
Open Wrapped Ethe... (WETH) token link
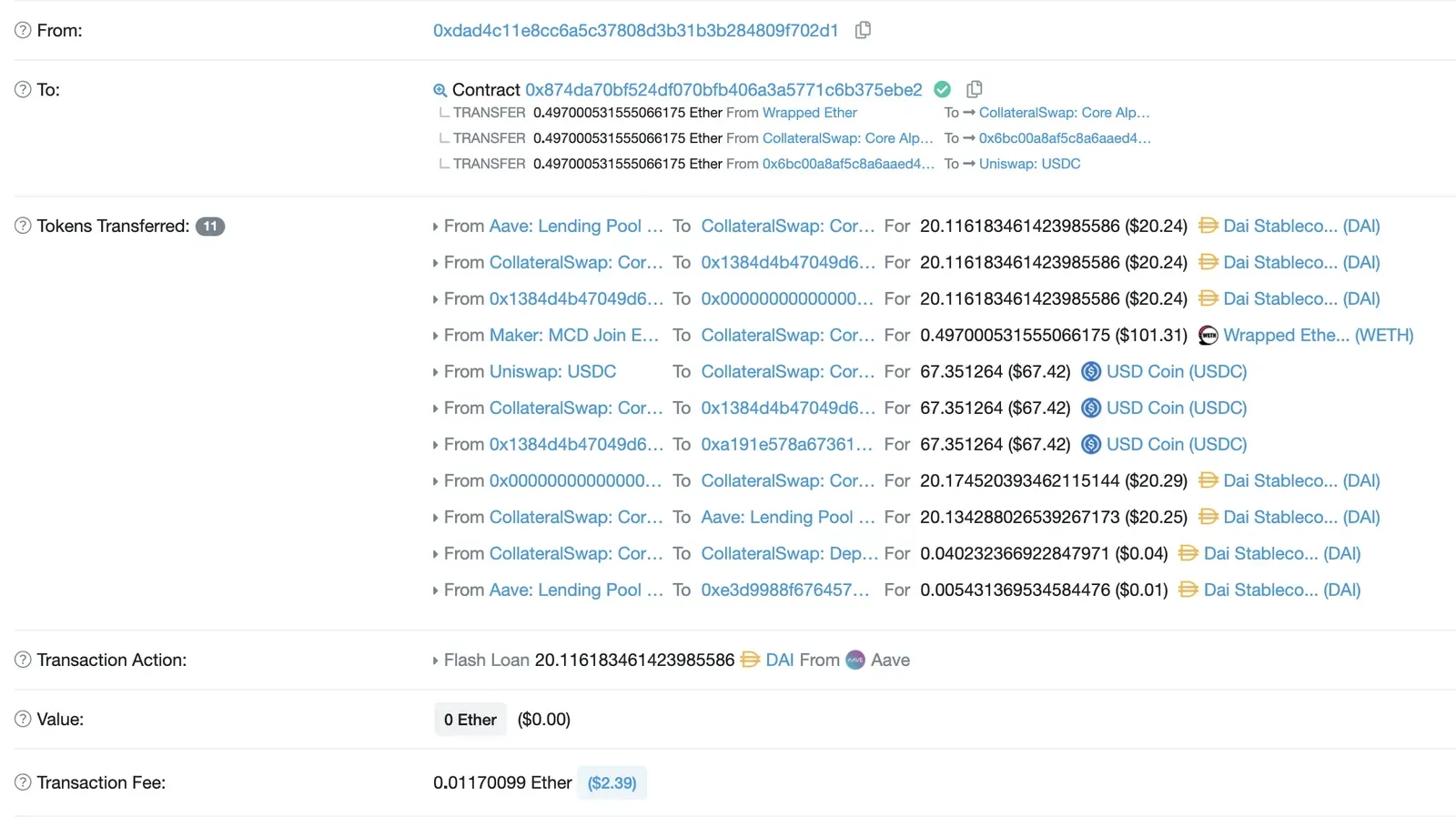pos(1319,335)
